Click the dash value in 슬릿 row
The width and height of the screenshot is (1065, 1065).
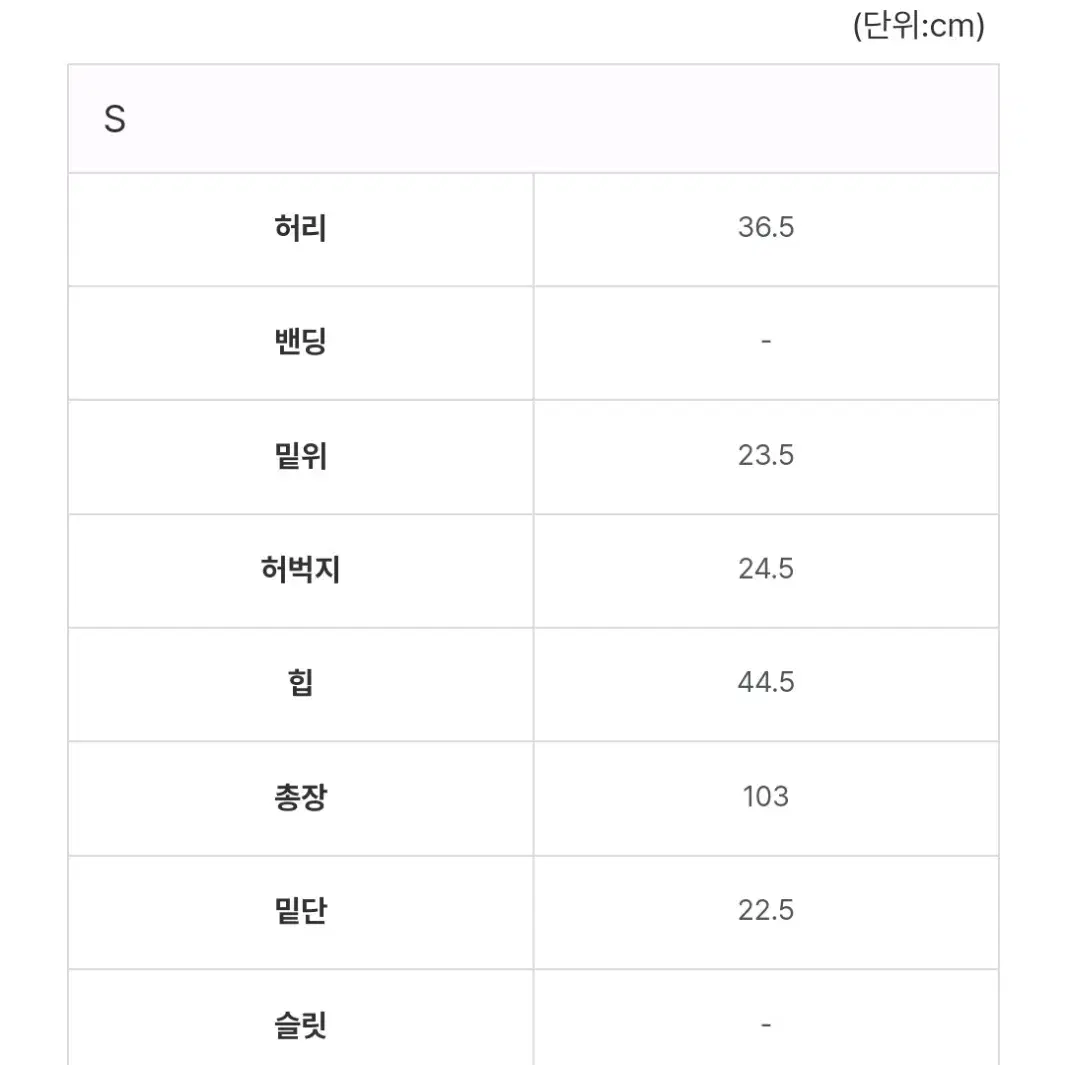point(765,1024)
